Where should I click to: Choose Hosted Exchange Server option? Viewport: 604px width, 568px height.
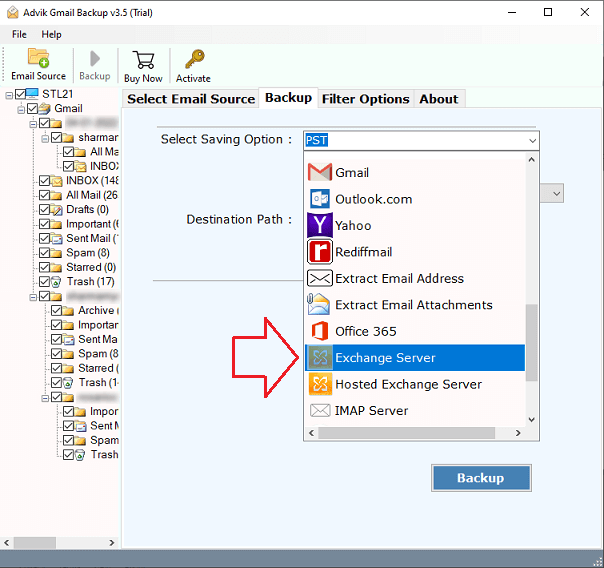[x=414, y=384]
